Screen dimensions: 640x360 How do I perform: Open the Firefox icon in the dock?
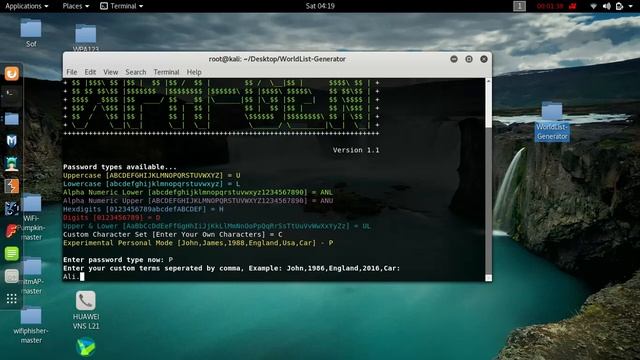coord(11,73)
